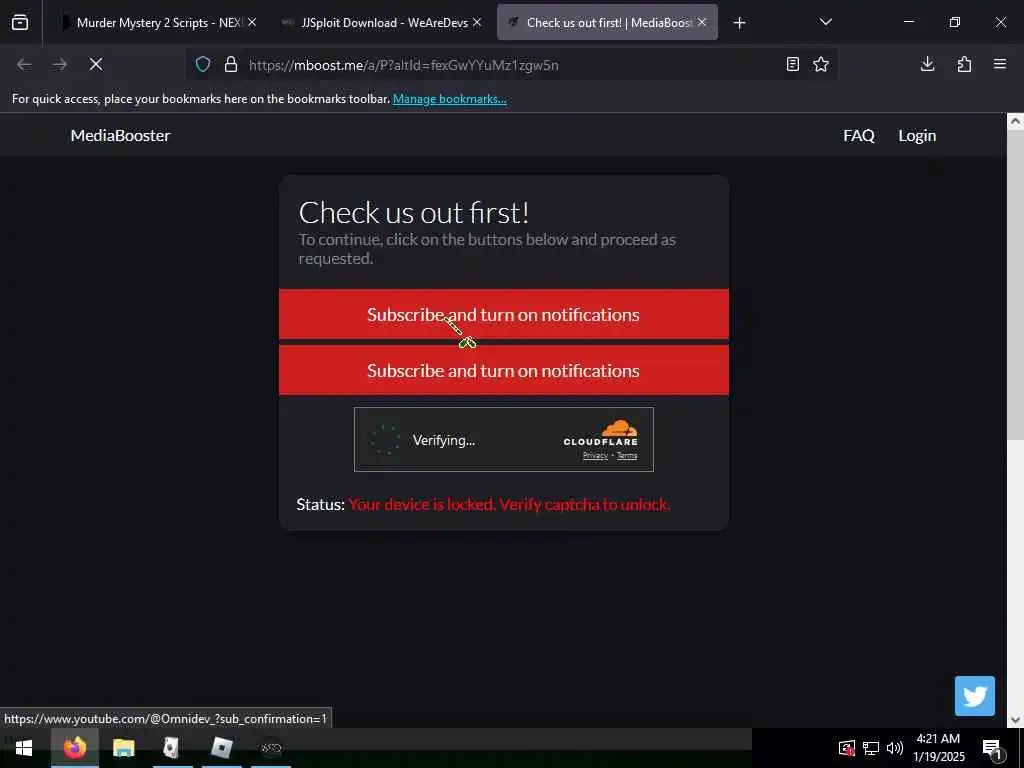Click the page scrollbar down arrow
1024x768 pixels.
click(x=1015, y=720)
